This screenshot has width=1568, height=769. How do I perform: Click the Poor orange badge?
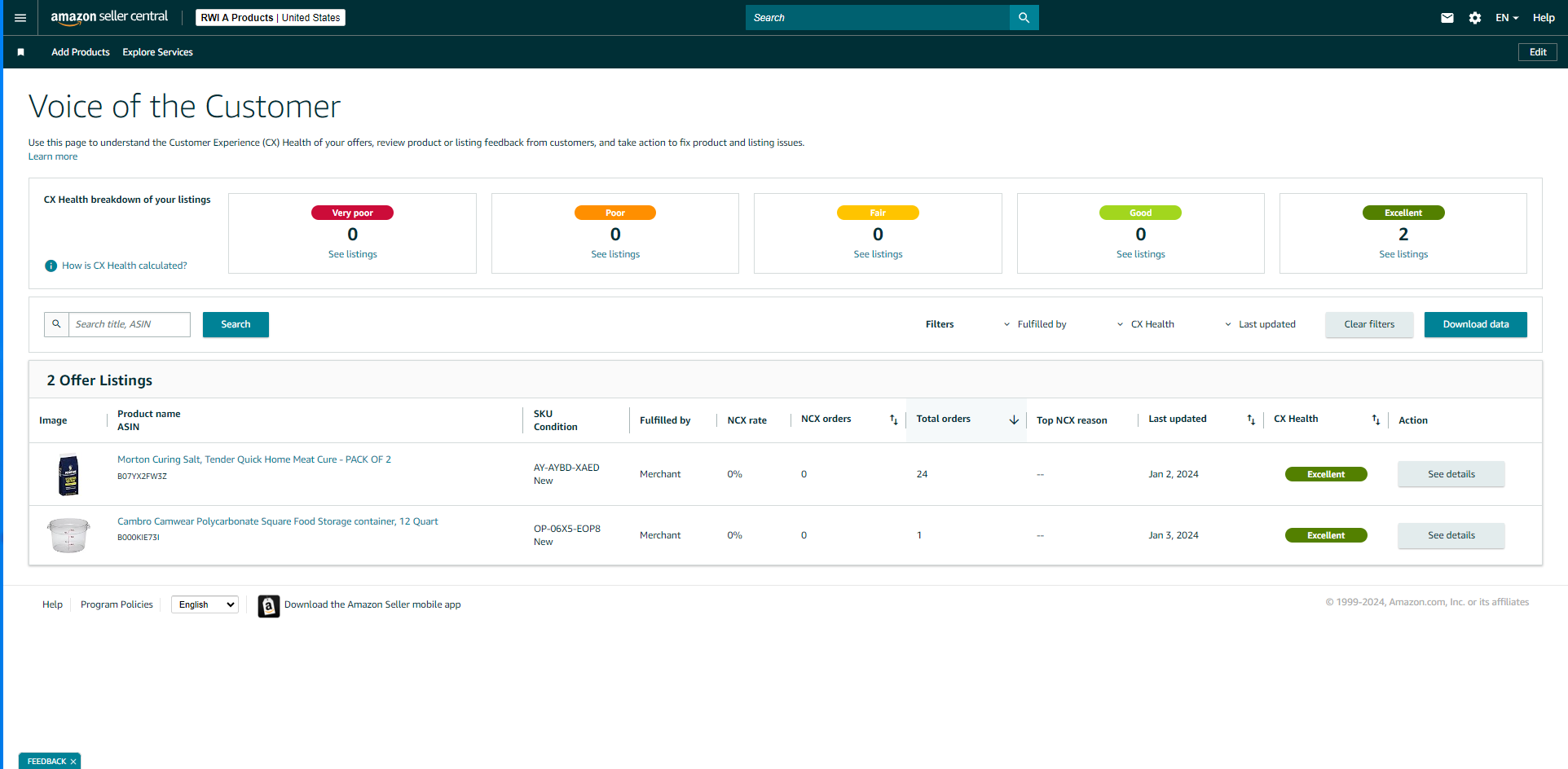615,213
